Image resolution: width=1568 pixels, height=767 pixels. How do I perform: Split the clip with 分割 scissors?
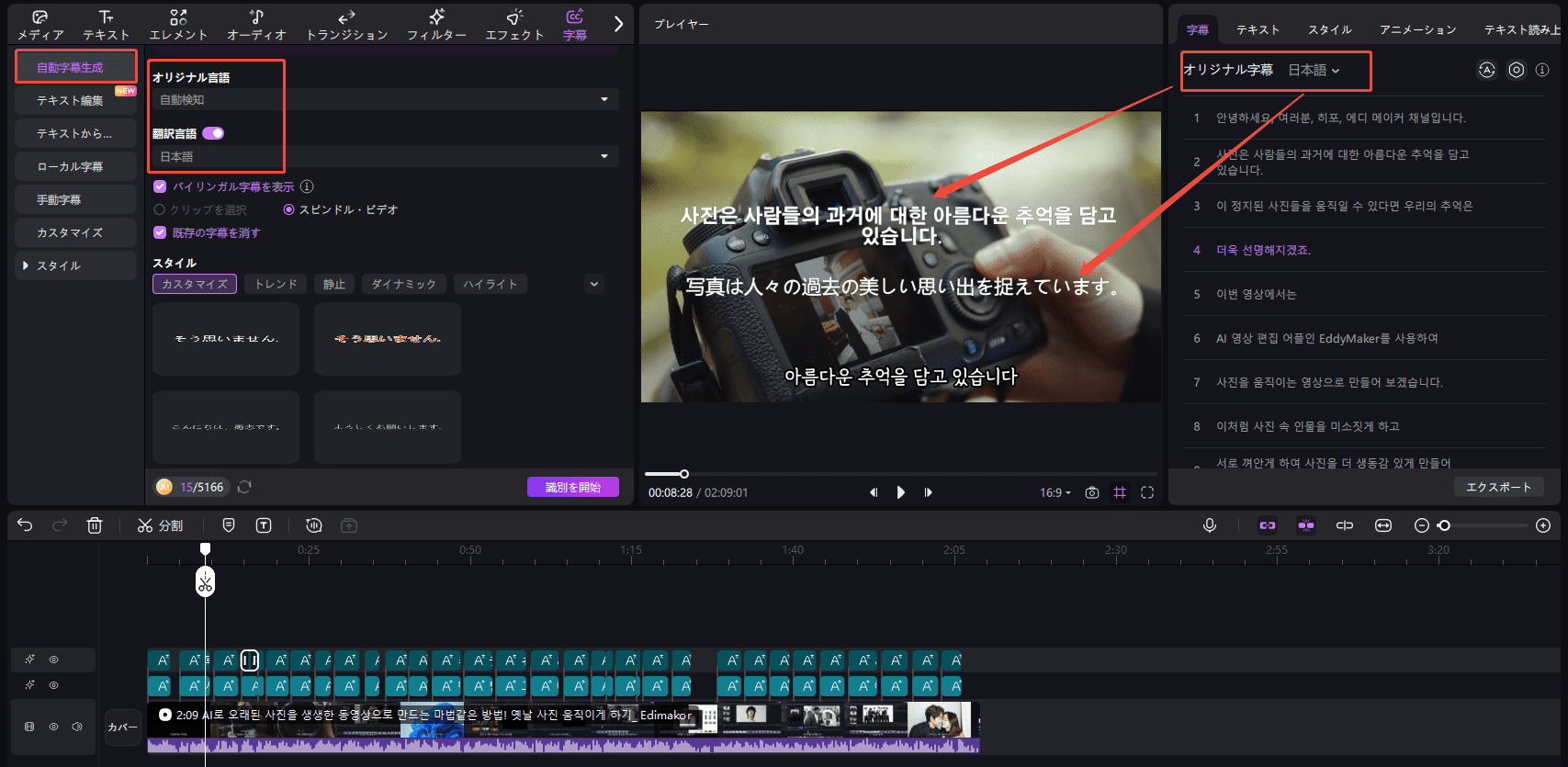click(x=160, y=525)
